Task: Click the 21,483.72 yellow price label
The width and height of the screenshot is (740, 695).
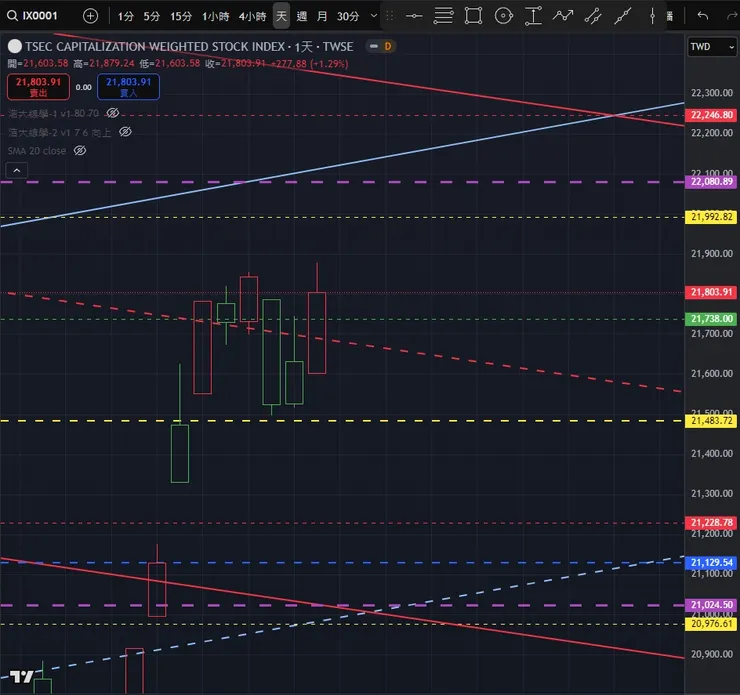Action: [x=711, y=421]
